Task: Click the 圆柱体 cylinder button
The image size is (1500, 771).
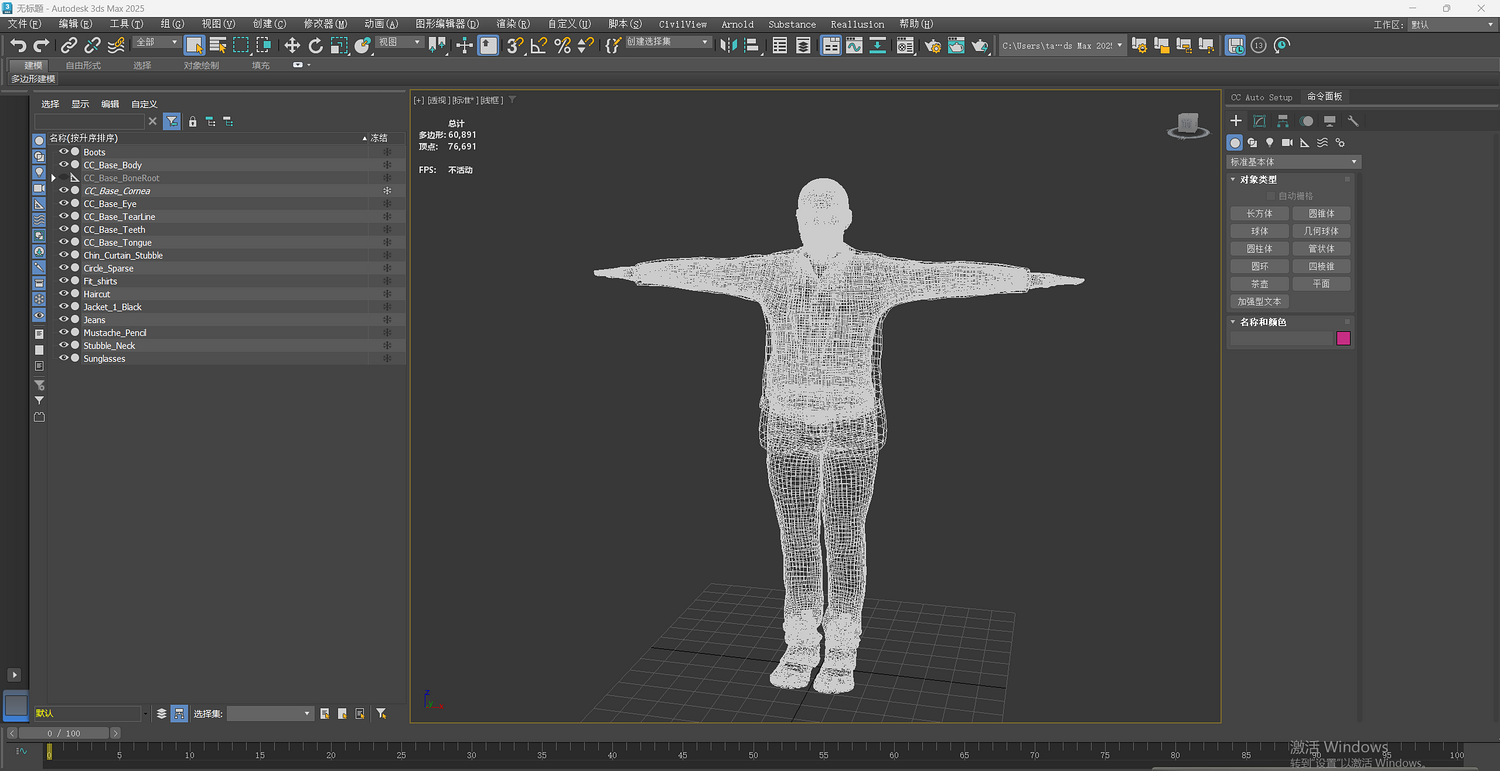Action: point(1259,249)
